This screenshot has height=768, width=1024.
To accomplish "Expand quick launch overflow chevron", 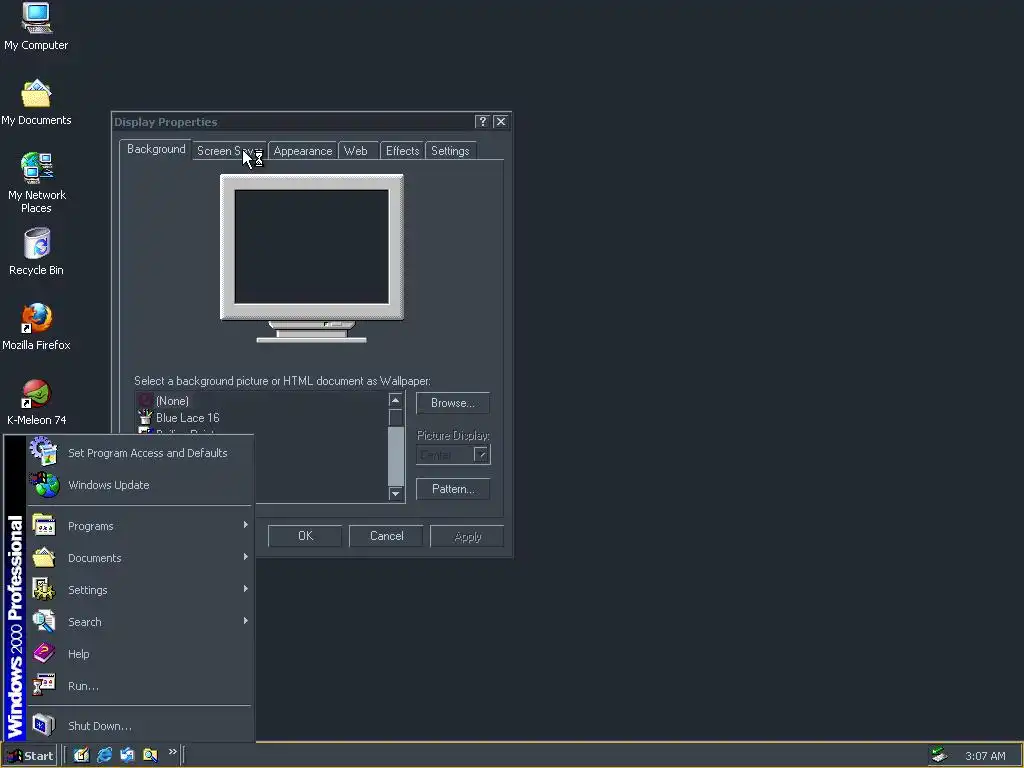I will coord(172,752).
